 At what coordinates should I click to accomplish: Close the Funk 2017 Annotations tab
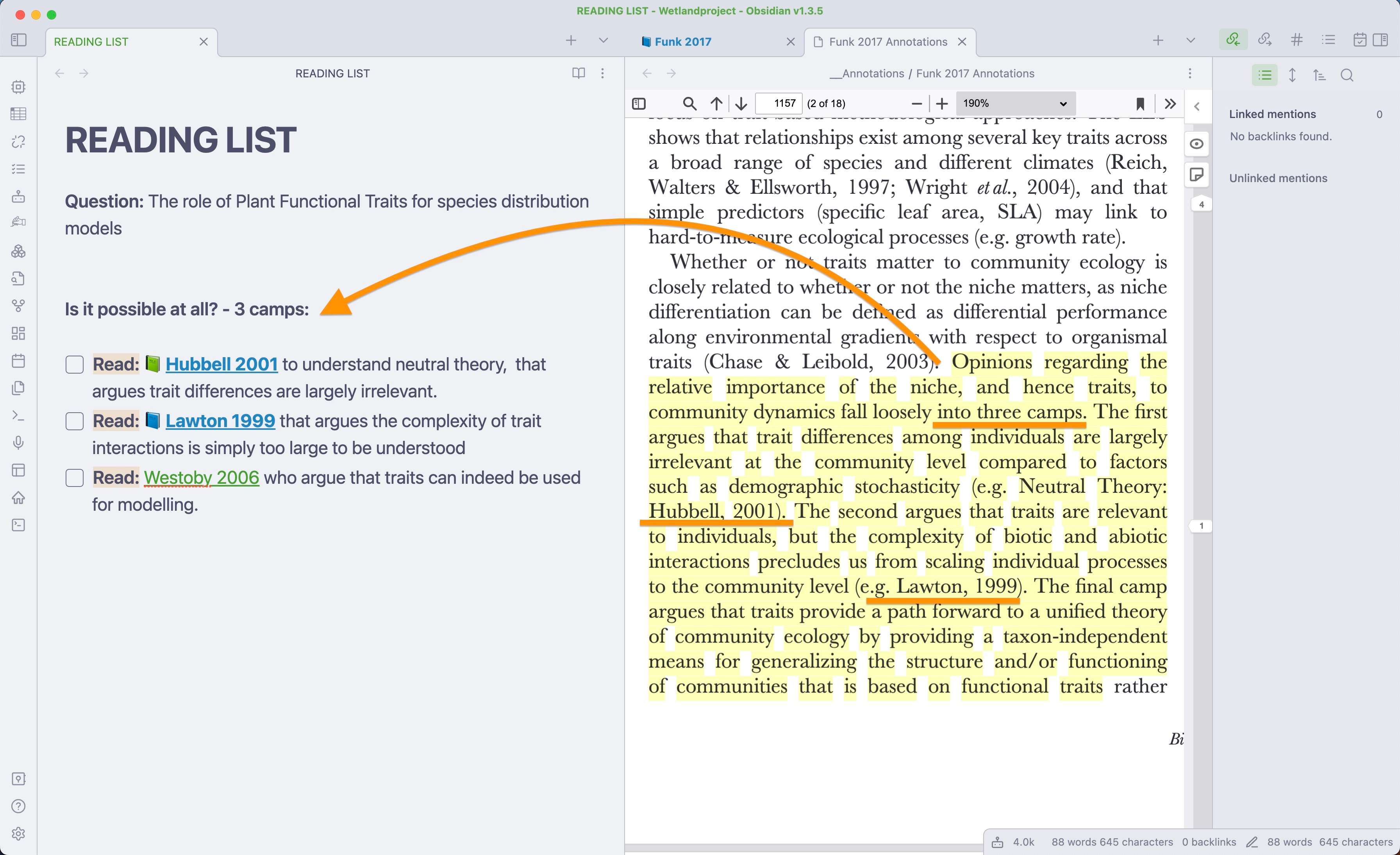962,42
